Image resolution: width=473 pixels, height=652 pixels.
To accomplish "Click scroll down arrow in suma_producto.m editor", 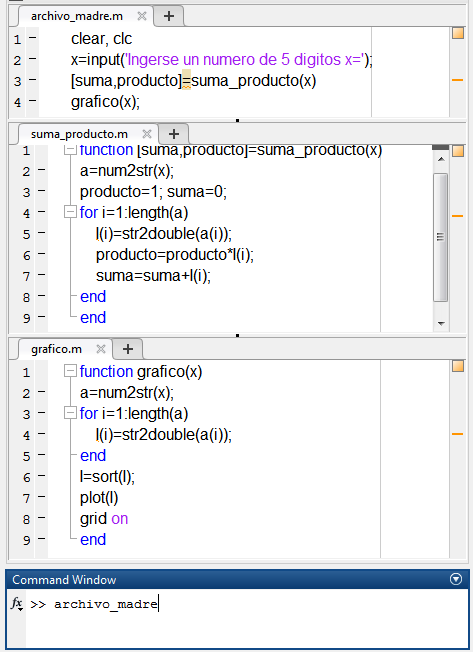I will click(441, 323).
